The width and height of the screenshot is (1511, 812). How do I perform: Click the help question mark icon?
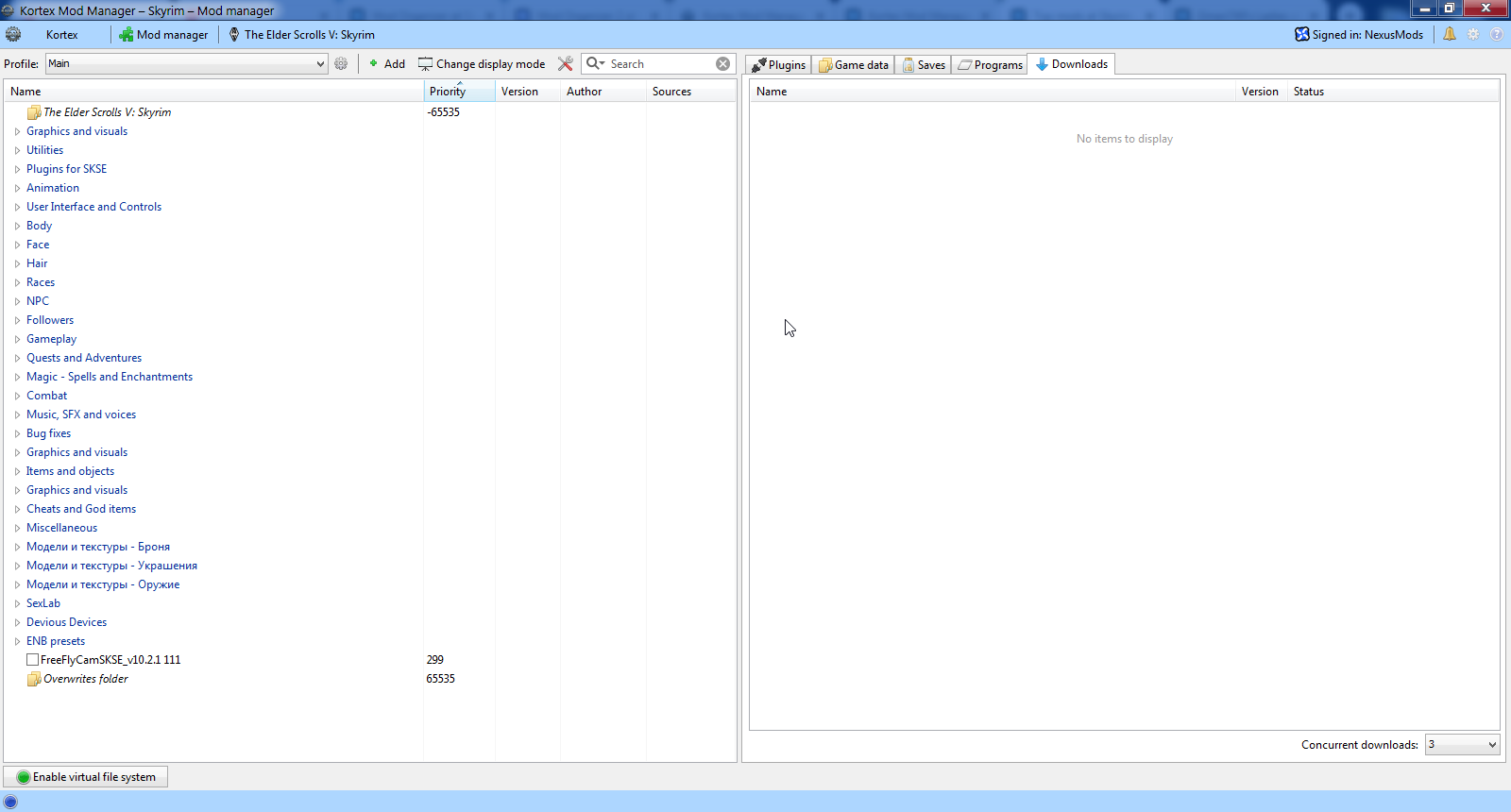[1497, 35]
